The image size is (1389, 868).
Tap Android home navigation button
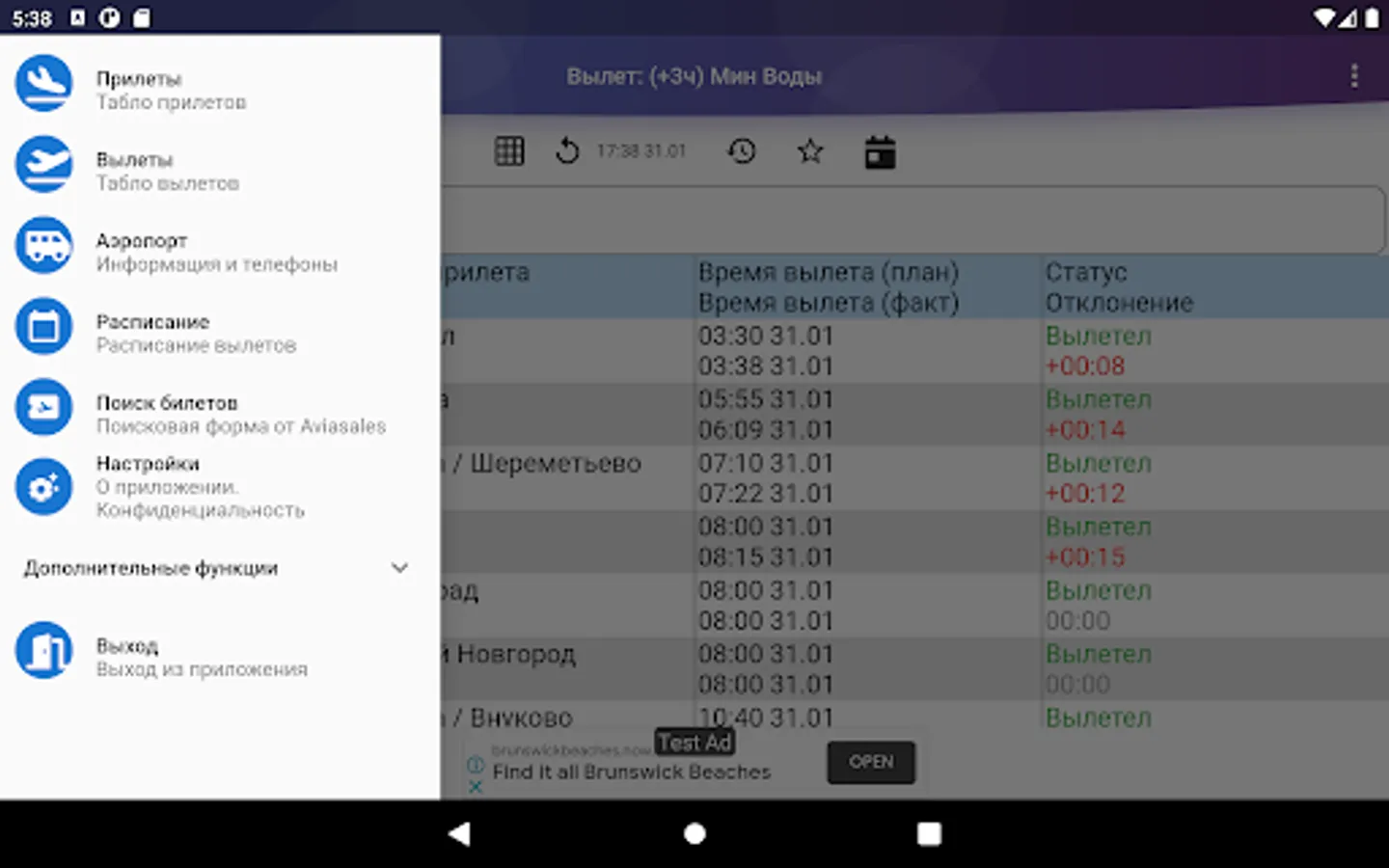694,833
